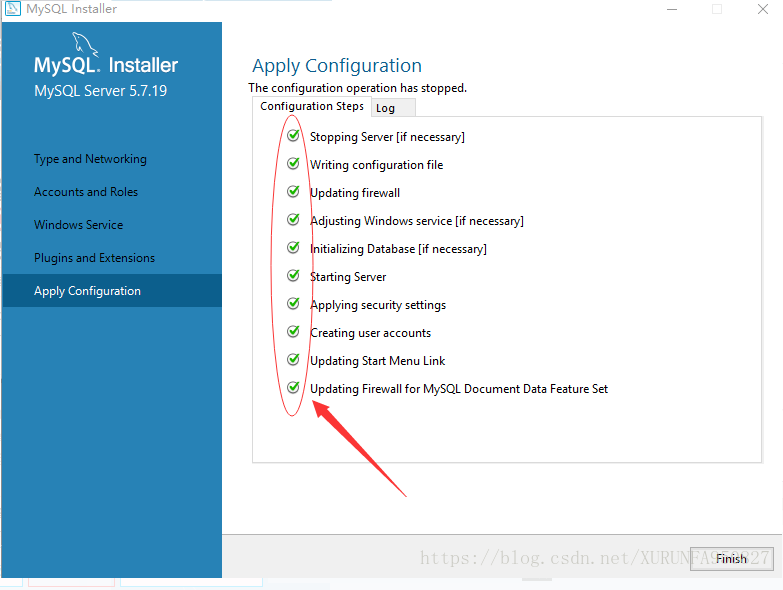Go to Accounts and Roles step
The image size is (783, 590).
(x=86, y=192)
